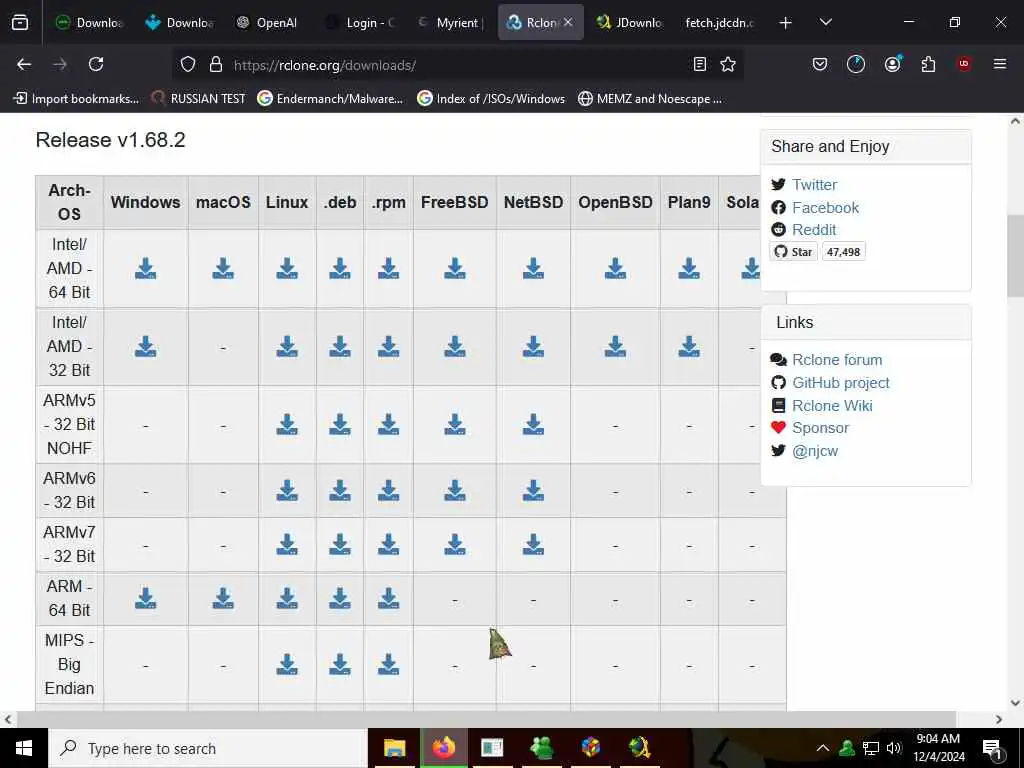Download NetBSD Intel/AMD 64 Bit build
Viewport: 1024px width, 768px height.
(x=533, y=268)
